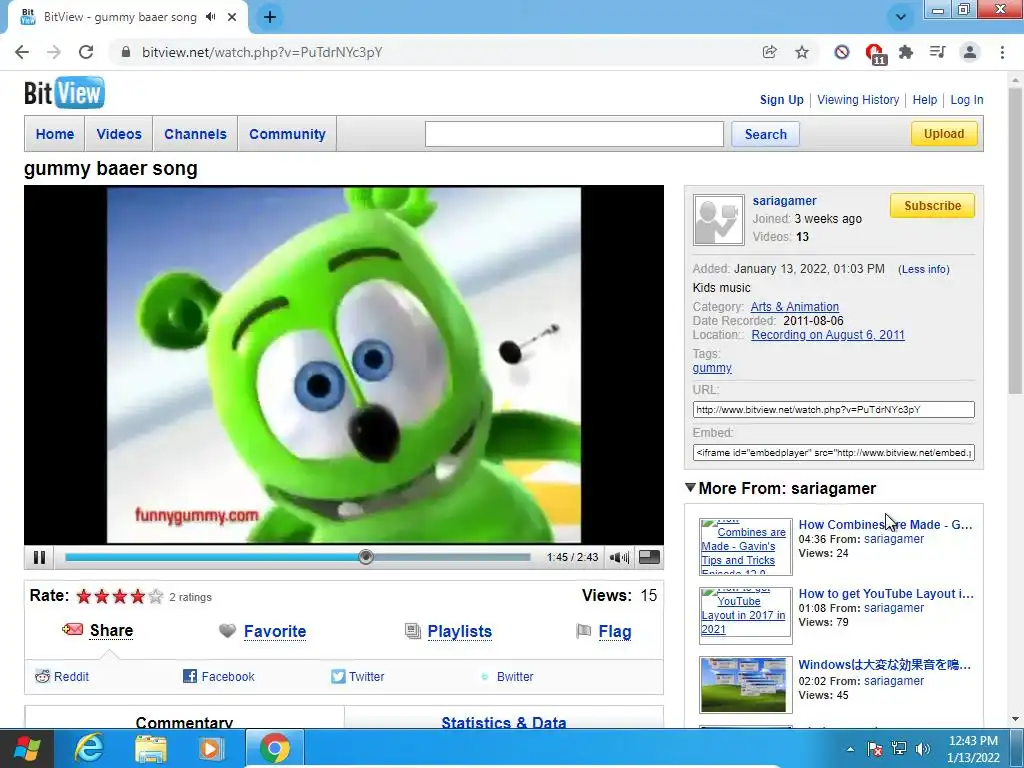Rate the video one star
Screen dimensions: 1024x768
pos(84,596)
